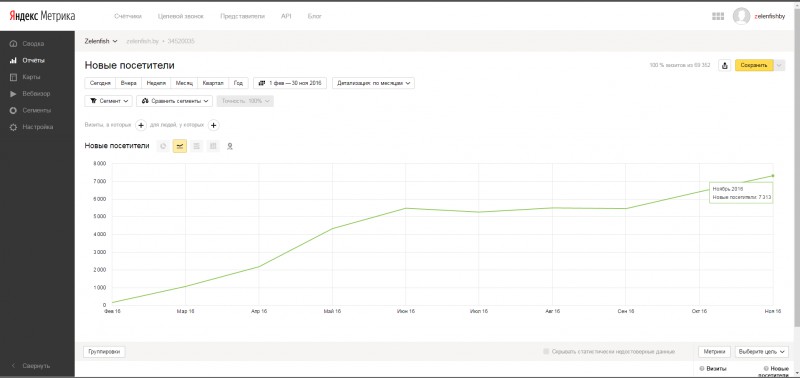The image size is (800, 378).
Task: Open the Yandex services grid icon
Action: click(718, 16)
